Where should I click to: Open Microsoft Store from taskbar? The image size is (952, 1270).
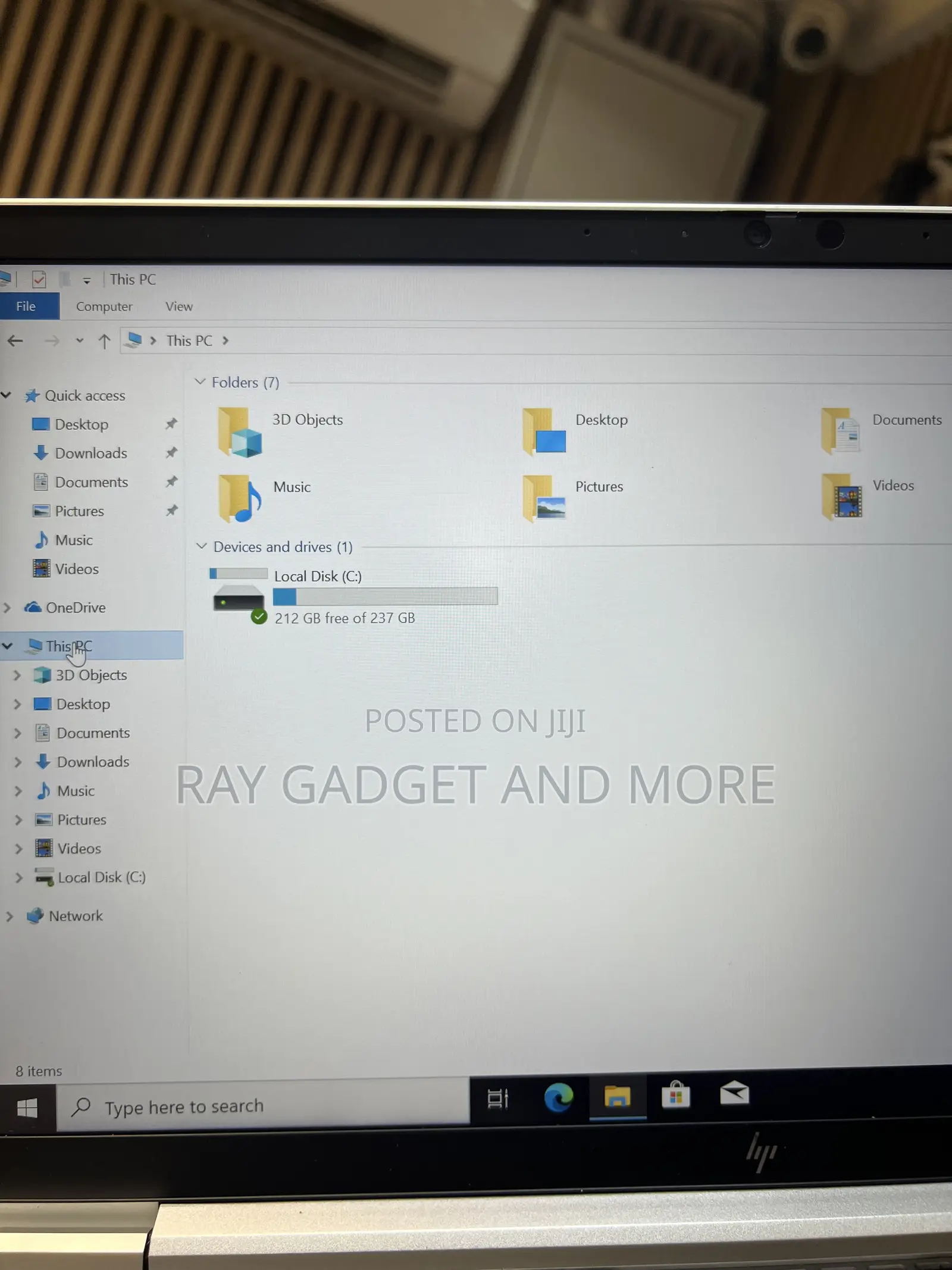(676, 1094)
